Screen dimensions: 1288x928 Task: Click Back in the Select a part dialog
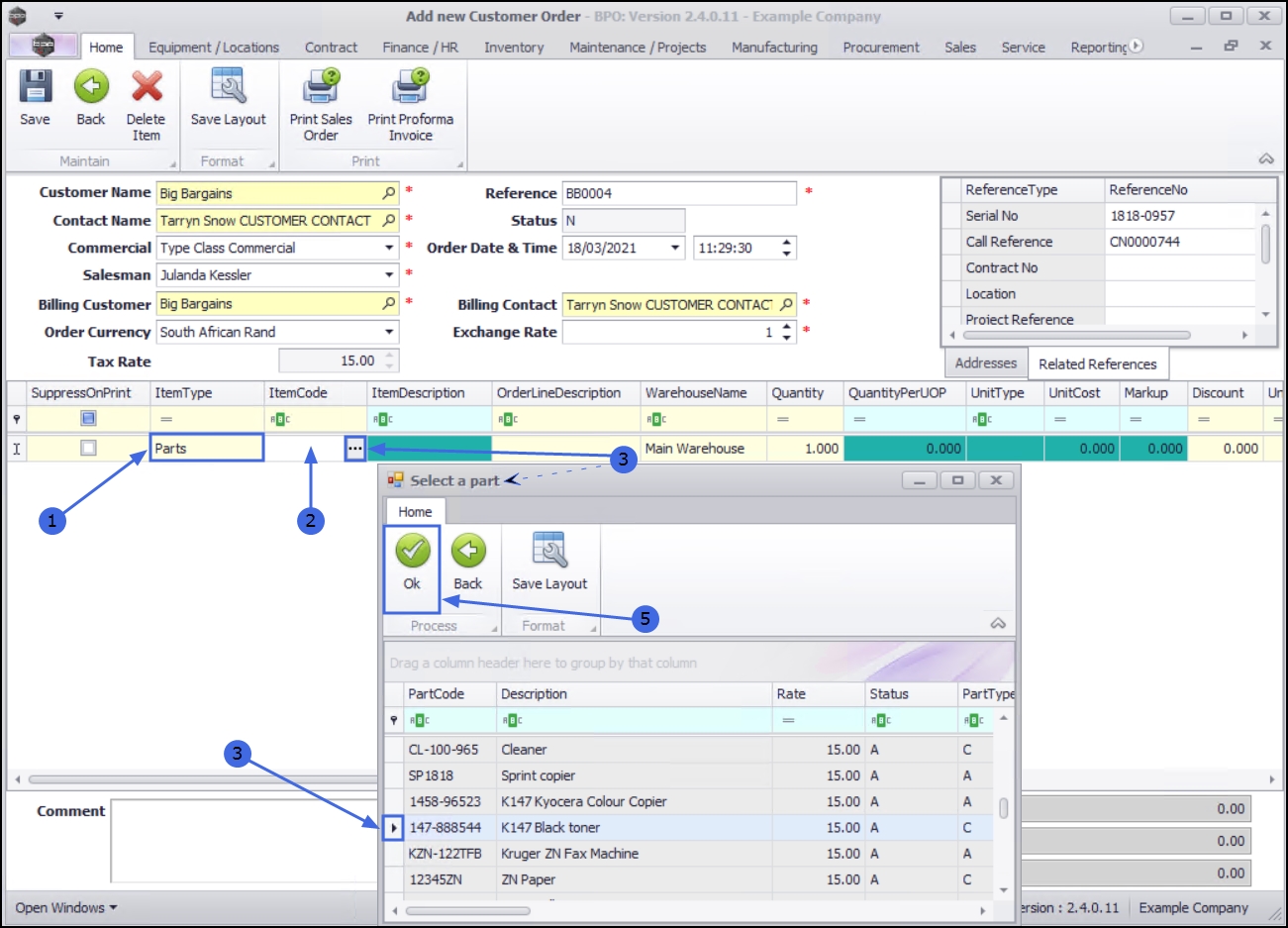coord(468,563)
